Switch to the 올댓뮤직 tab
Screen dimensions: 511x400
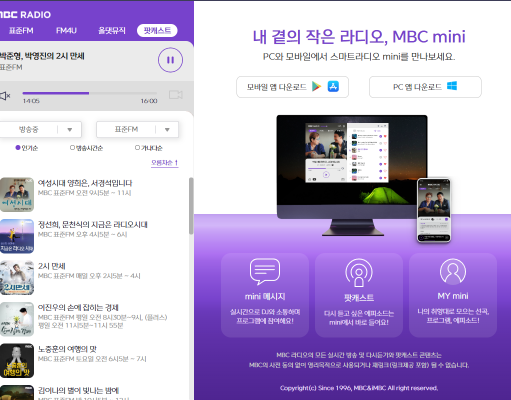112,31
